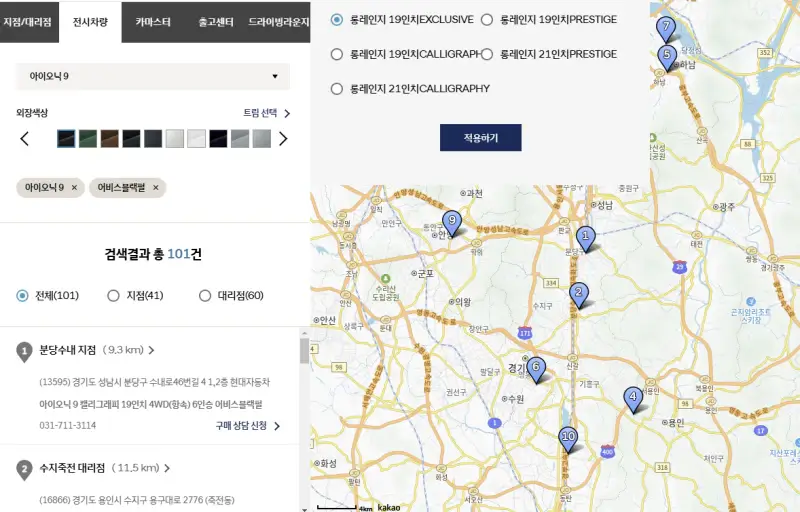Switch to 드라이빙라운지 tab

[x=279, y=22]
